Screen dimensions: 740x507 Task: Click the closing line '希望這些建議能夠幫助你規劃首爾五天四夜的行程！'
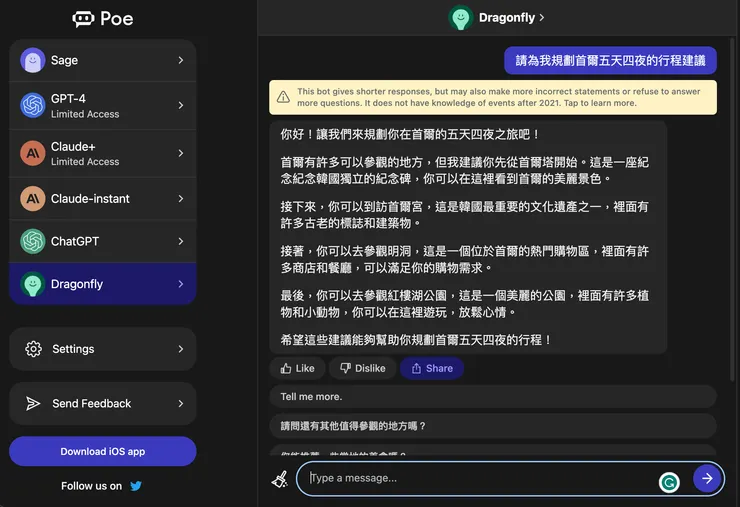[x=416, y=340]
